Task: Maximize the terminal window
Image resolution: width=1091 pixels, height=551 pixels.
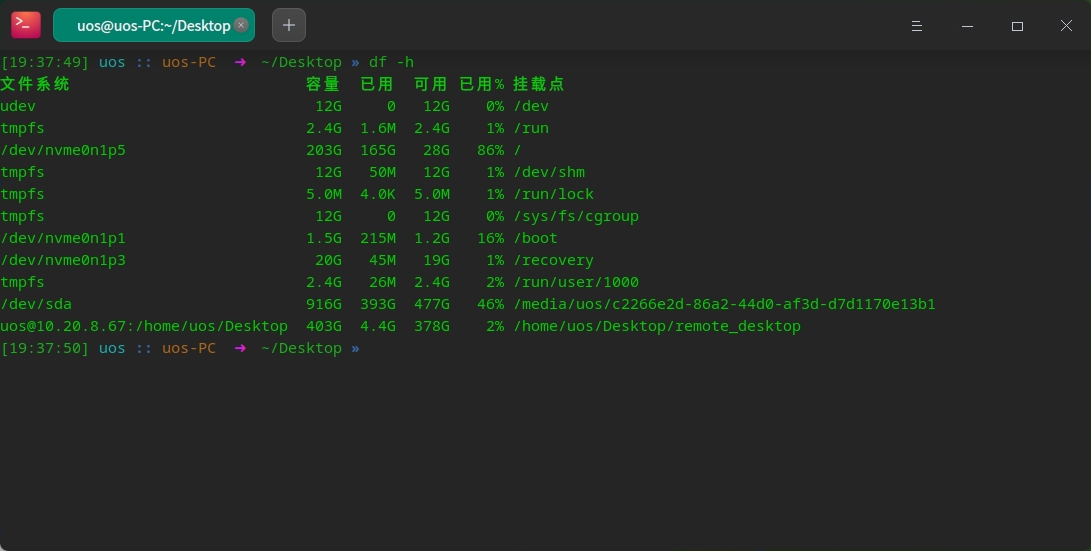Action: tap(1017, 26)
